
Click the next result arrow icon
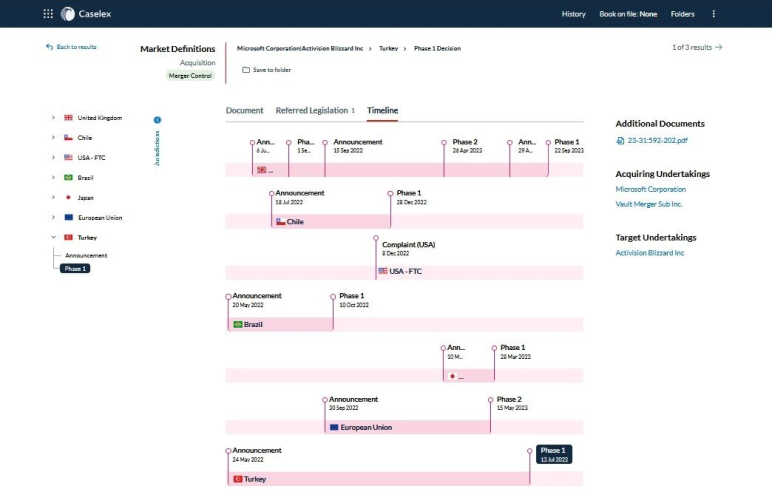718,47
